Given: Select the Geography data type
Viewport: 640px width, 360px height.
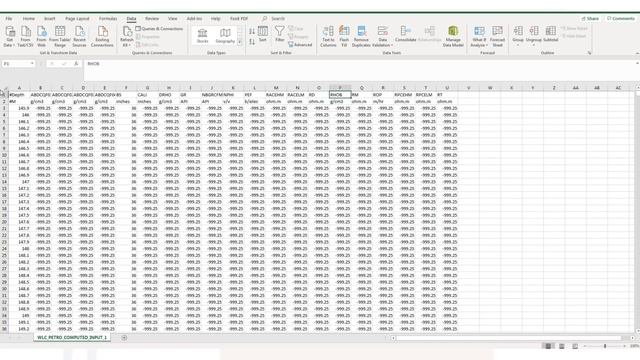Looking at the screenshot, I should pyautogui.click(x=225, y=36).
